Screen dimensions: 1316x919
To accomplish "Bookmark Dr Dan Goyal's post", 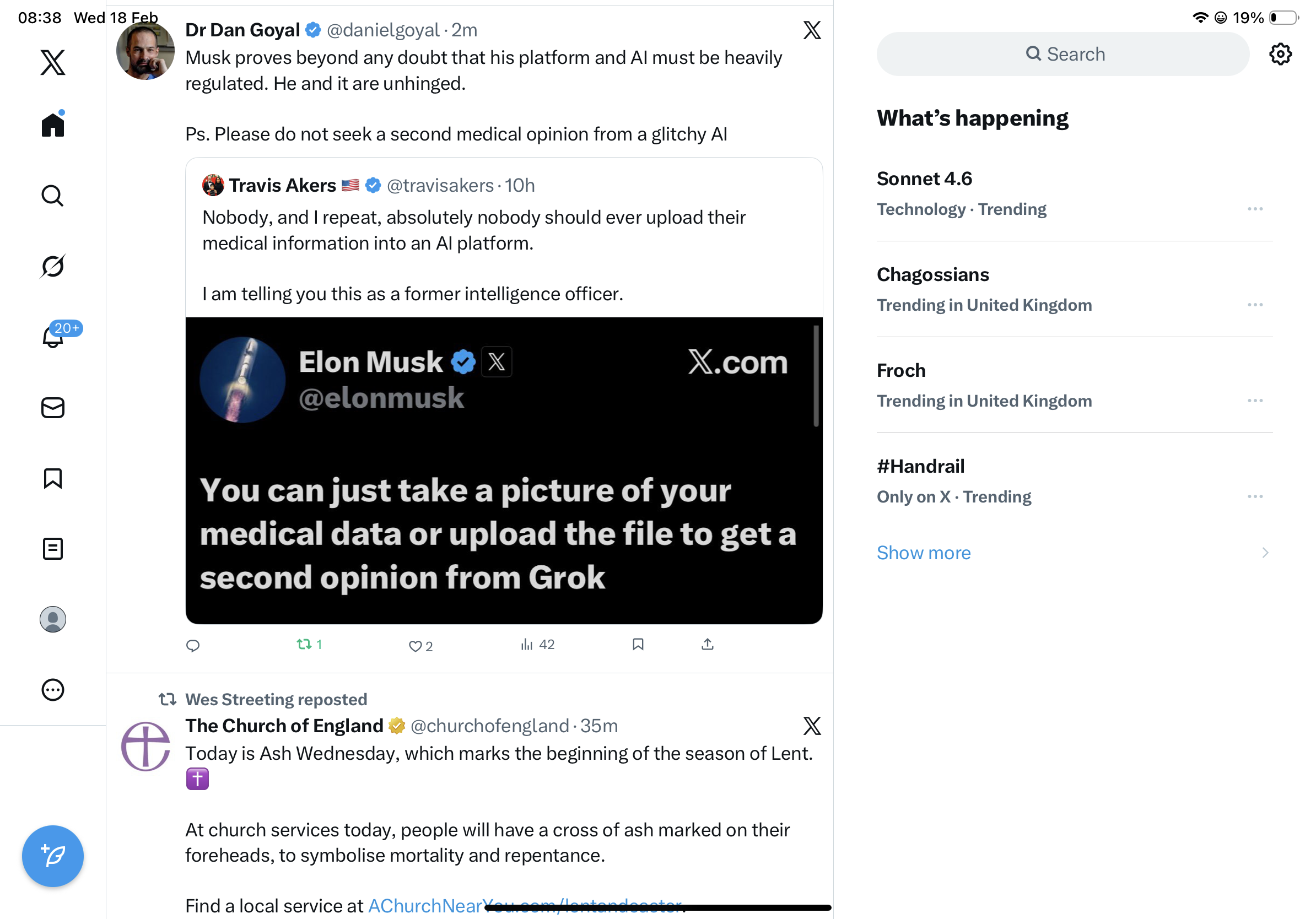I will coord(638,645).
